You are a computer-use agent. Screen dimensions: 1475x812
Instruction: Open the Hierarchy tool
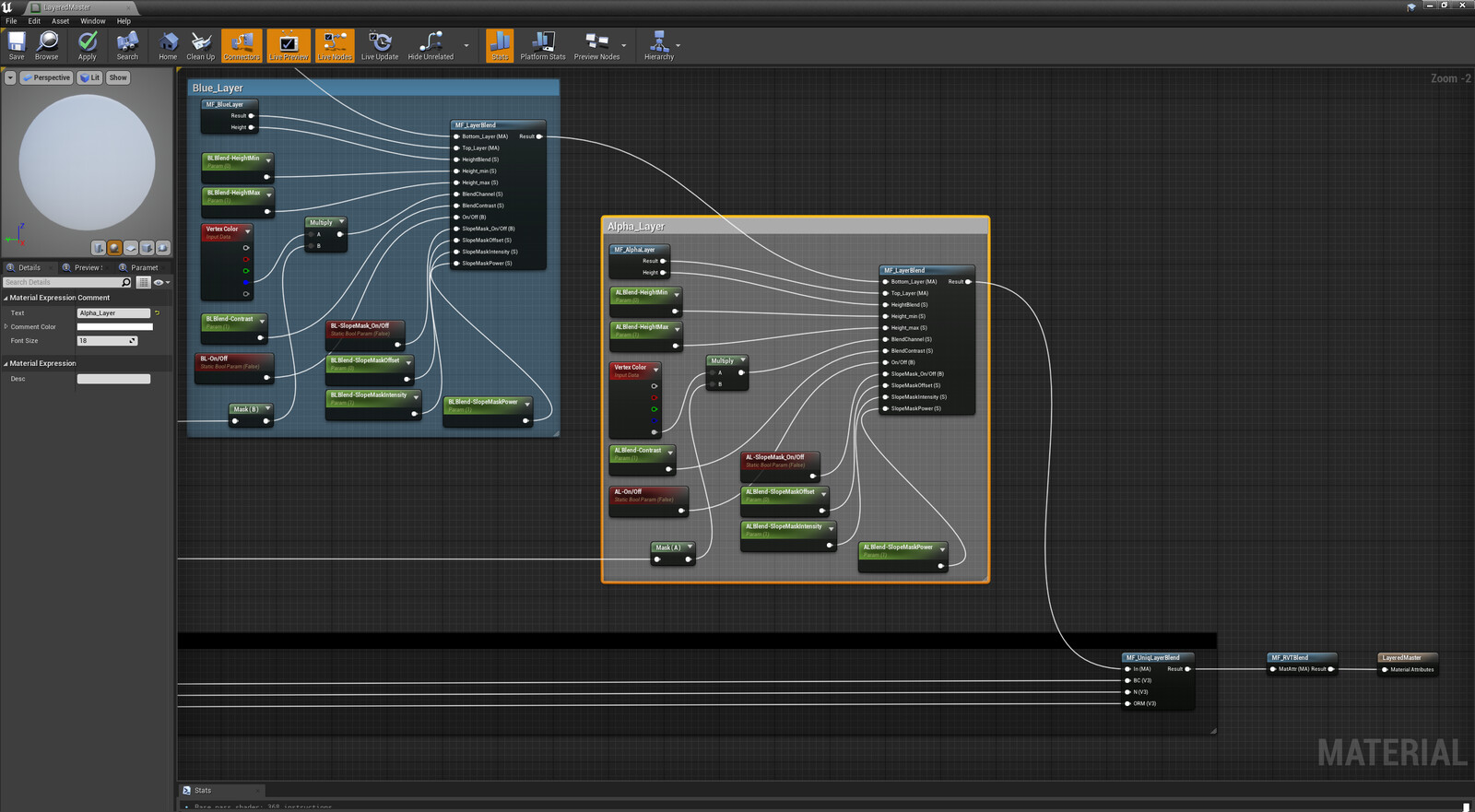(x=659, y=45)
